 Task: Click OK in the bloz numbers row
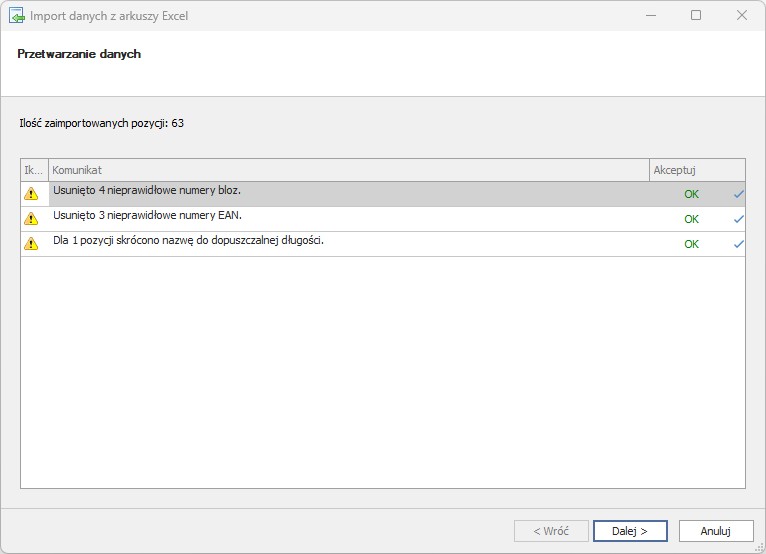point(691,194)
